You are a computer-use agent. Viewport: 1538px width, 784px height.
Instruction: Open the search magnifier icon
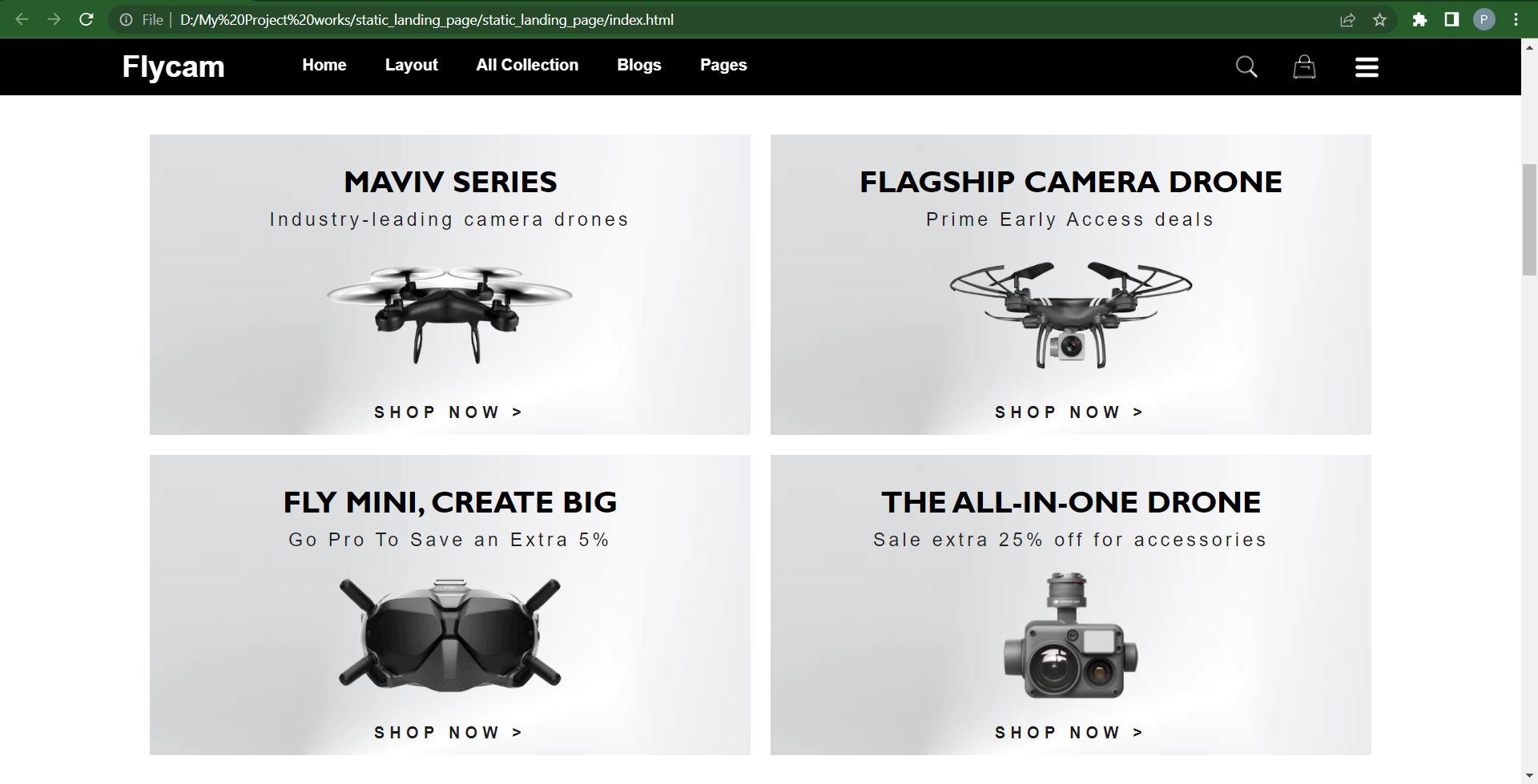click(1246, 66)
